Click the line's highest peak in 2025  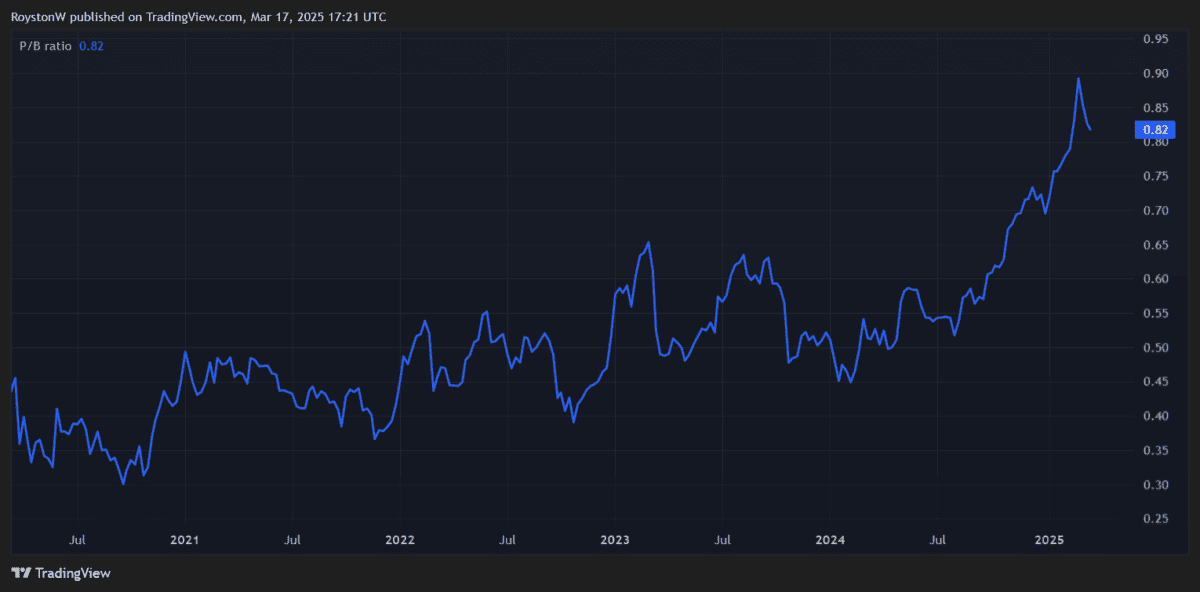tap(1077, 78)
